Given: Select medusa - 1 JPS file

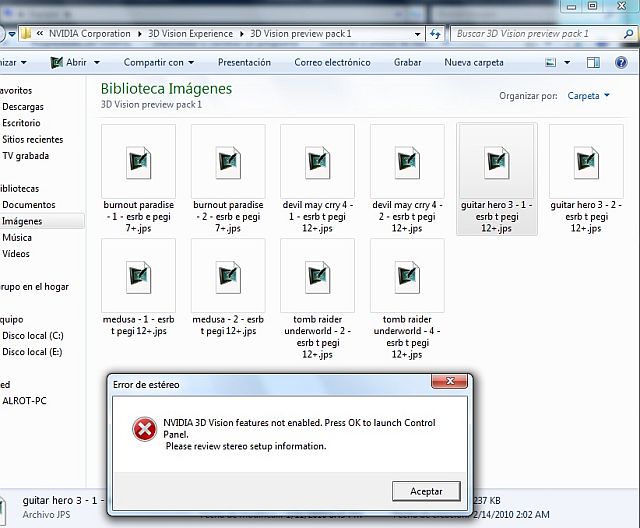Looking at the screenshot, I should coord(138,276).
